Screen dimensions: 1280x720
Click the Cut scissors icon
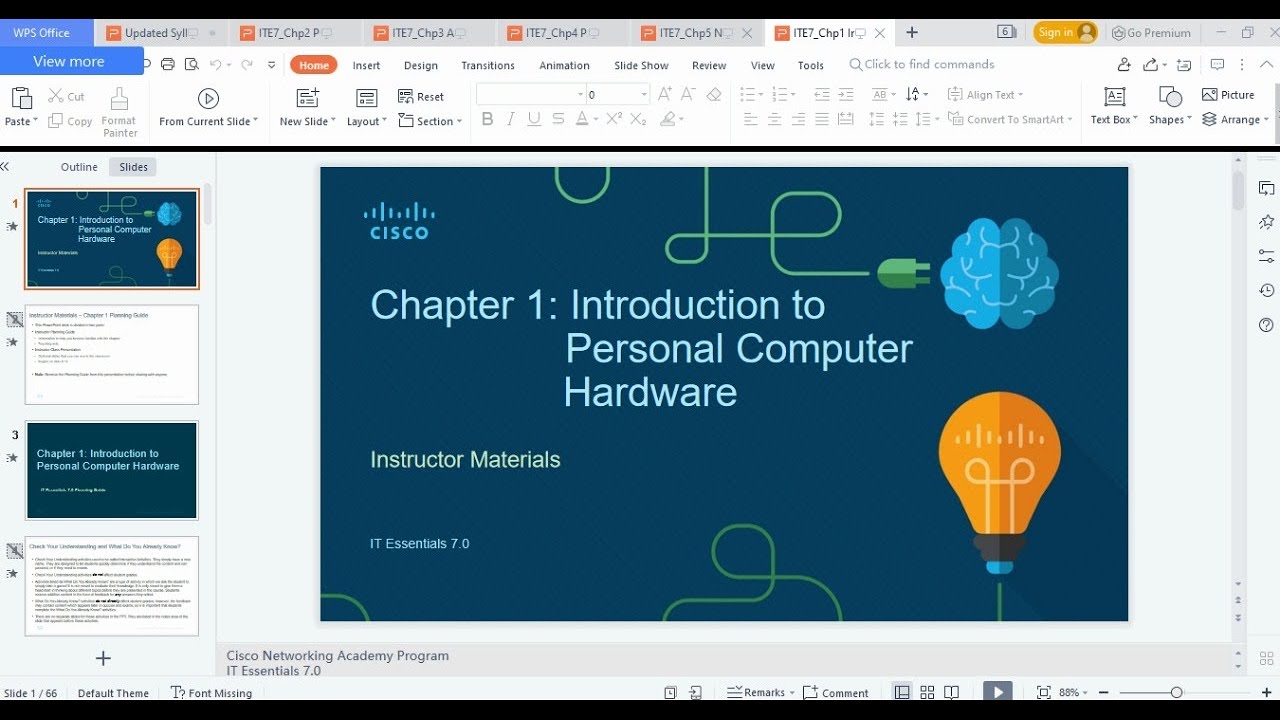click(56, 97)
